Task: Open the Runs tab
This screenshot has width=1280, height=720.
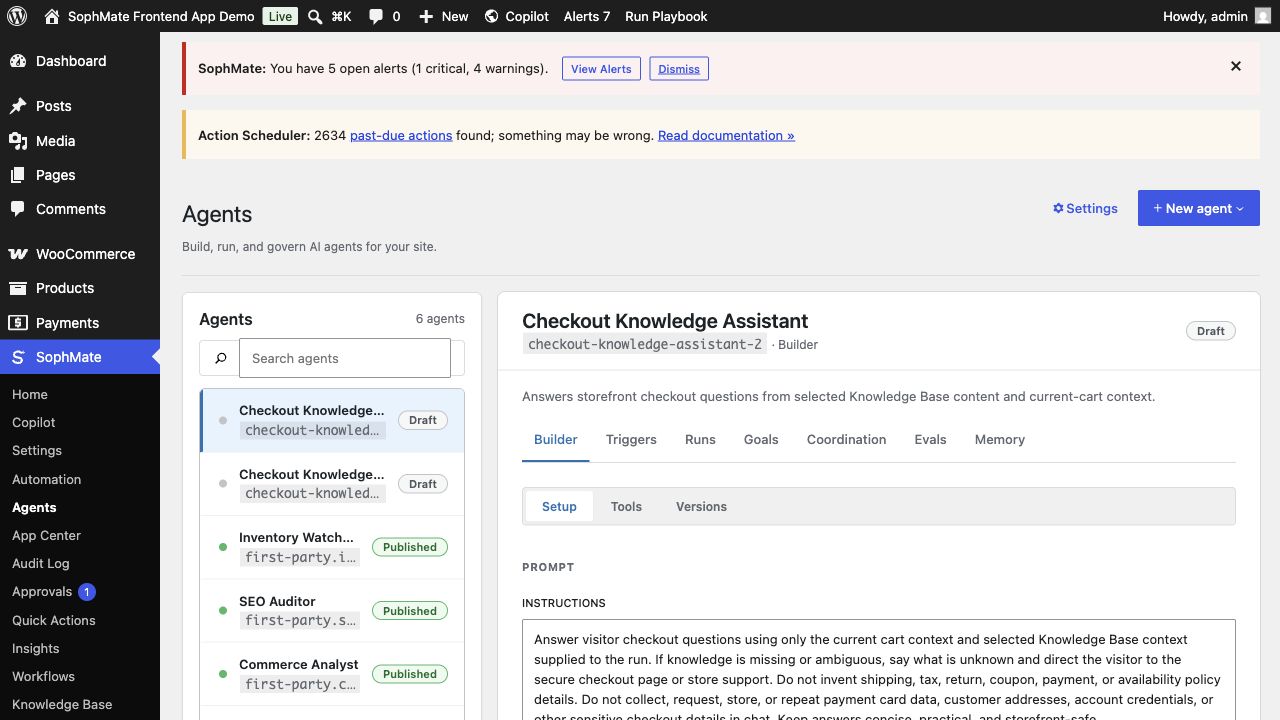Action: pos(700,439)
